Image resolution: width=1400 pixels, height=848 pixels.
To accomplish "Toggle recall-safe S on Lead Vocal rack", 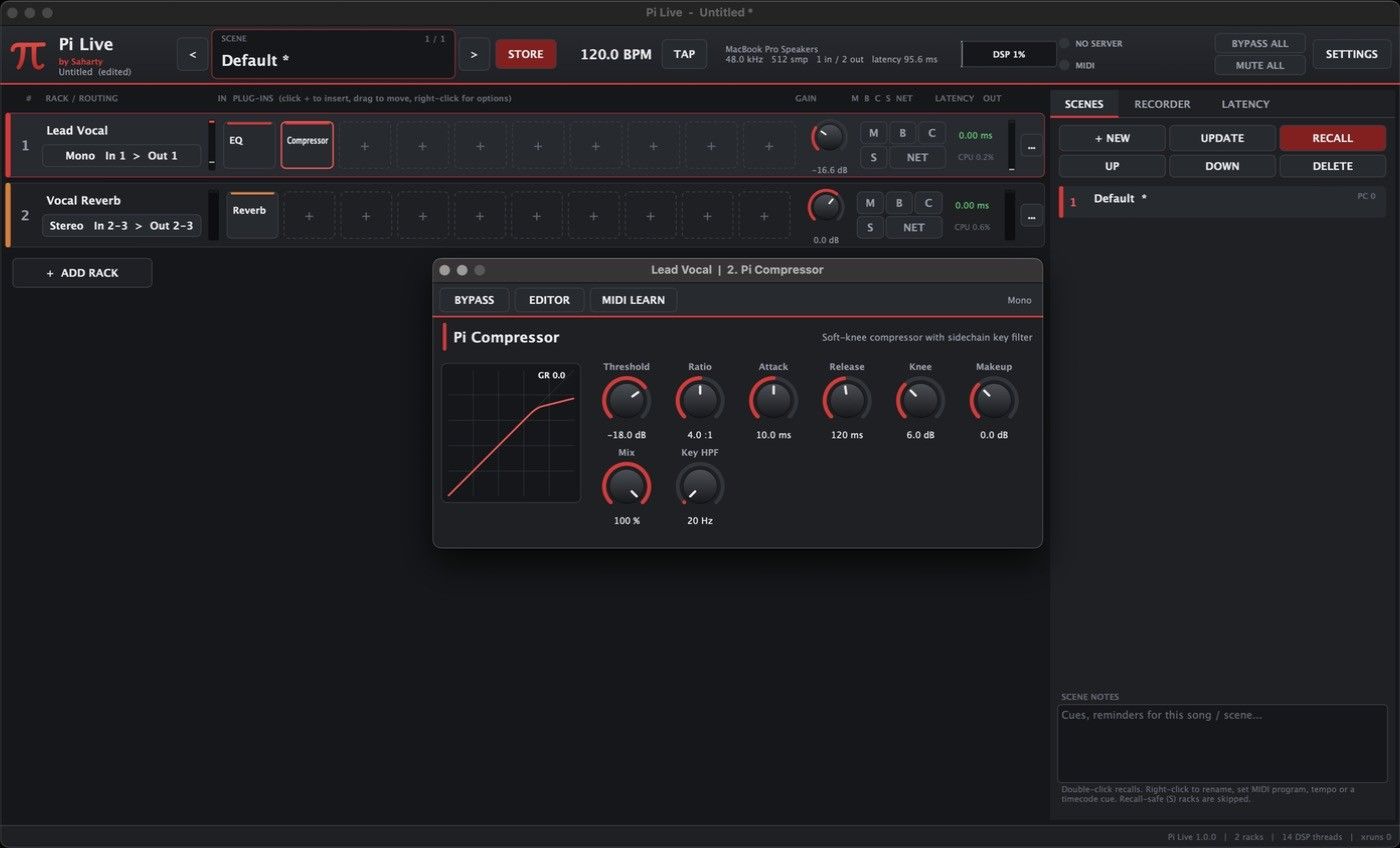I will click(873, 157).
